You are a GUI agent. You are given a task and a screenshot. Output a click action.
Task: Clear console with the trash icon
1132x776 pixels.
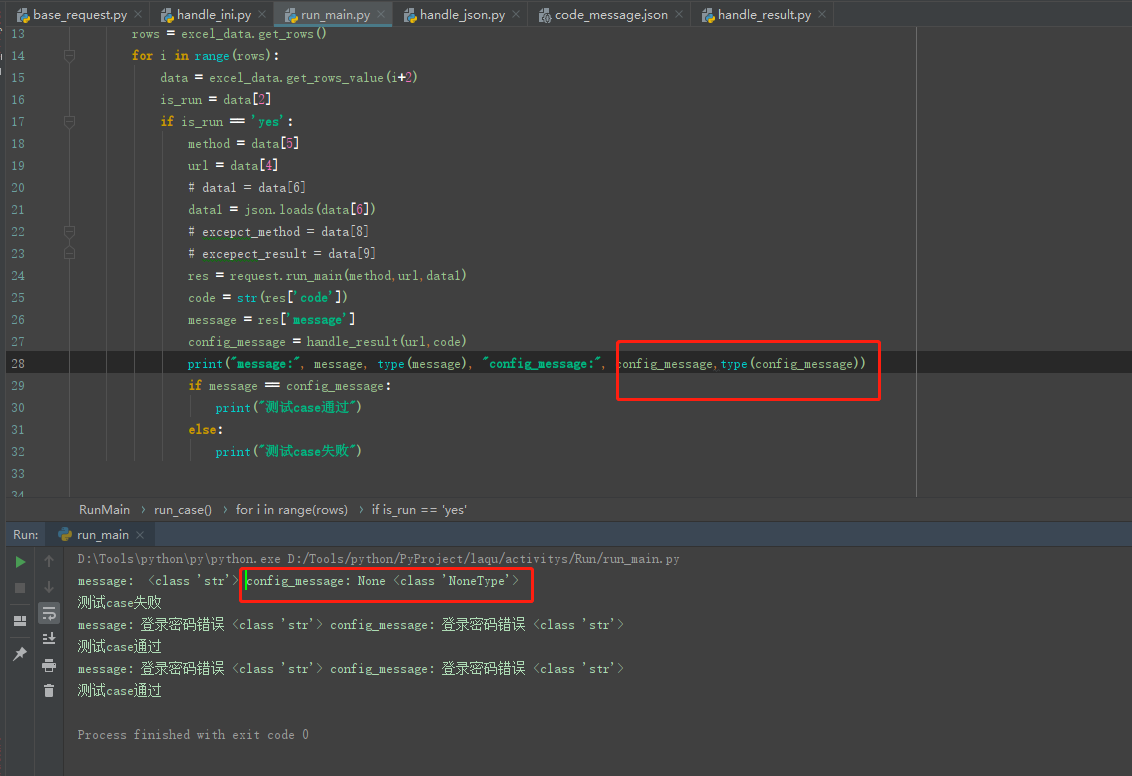[49, 691]
